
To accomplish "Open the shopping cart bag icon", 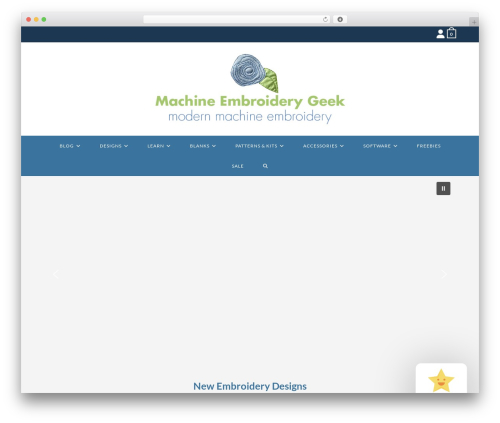I will pyautogui.click(x=451, y=33).
